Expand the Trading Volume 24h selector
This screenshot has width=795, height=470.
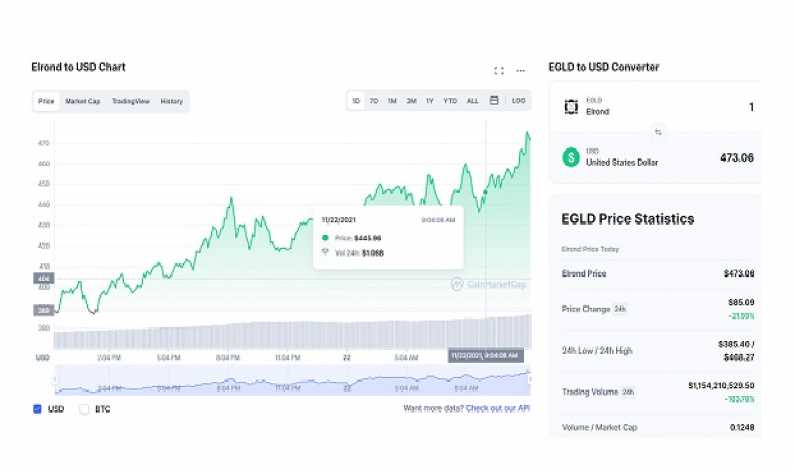(x=627, y=392)
